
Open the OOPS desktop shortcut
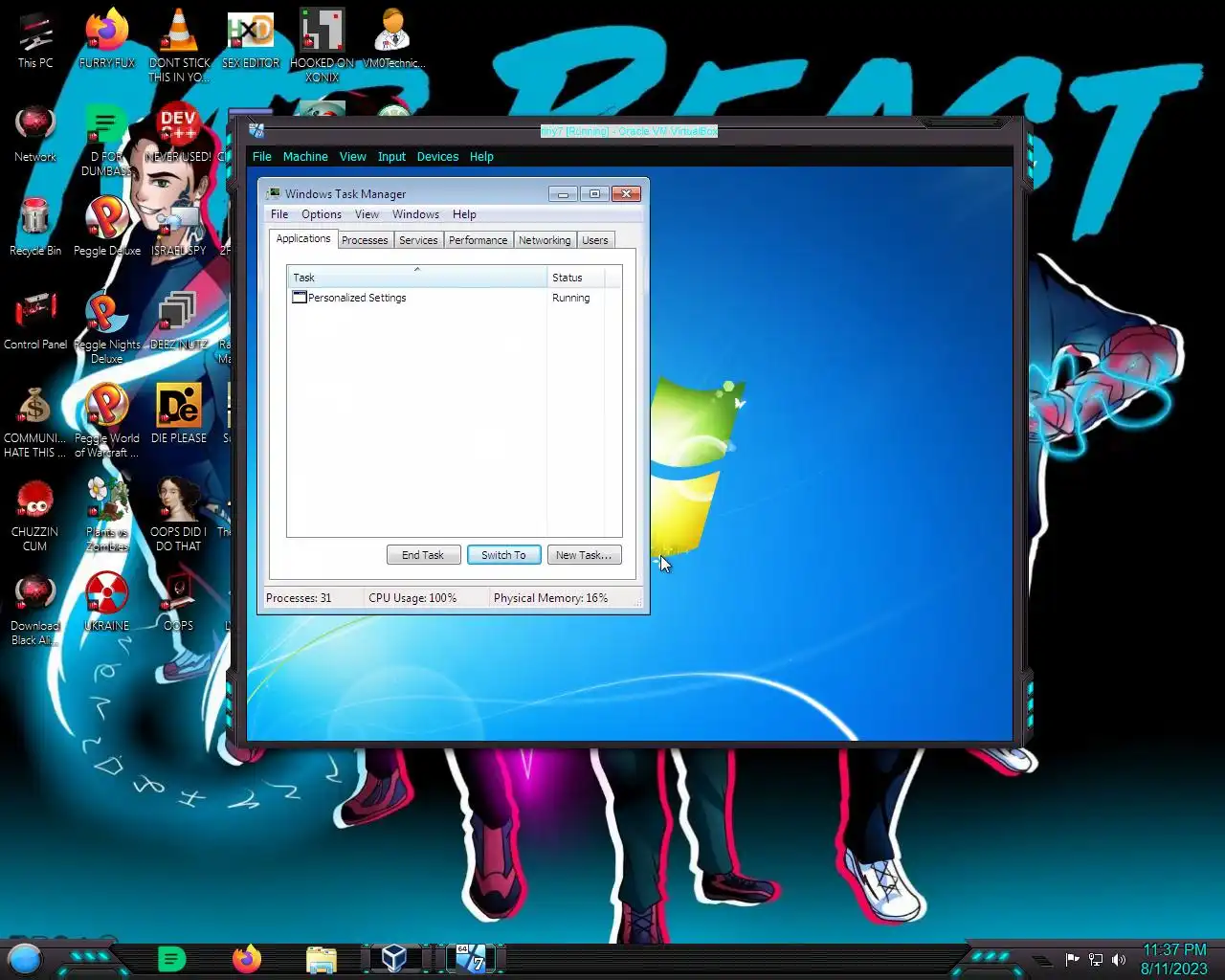179,602
